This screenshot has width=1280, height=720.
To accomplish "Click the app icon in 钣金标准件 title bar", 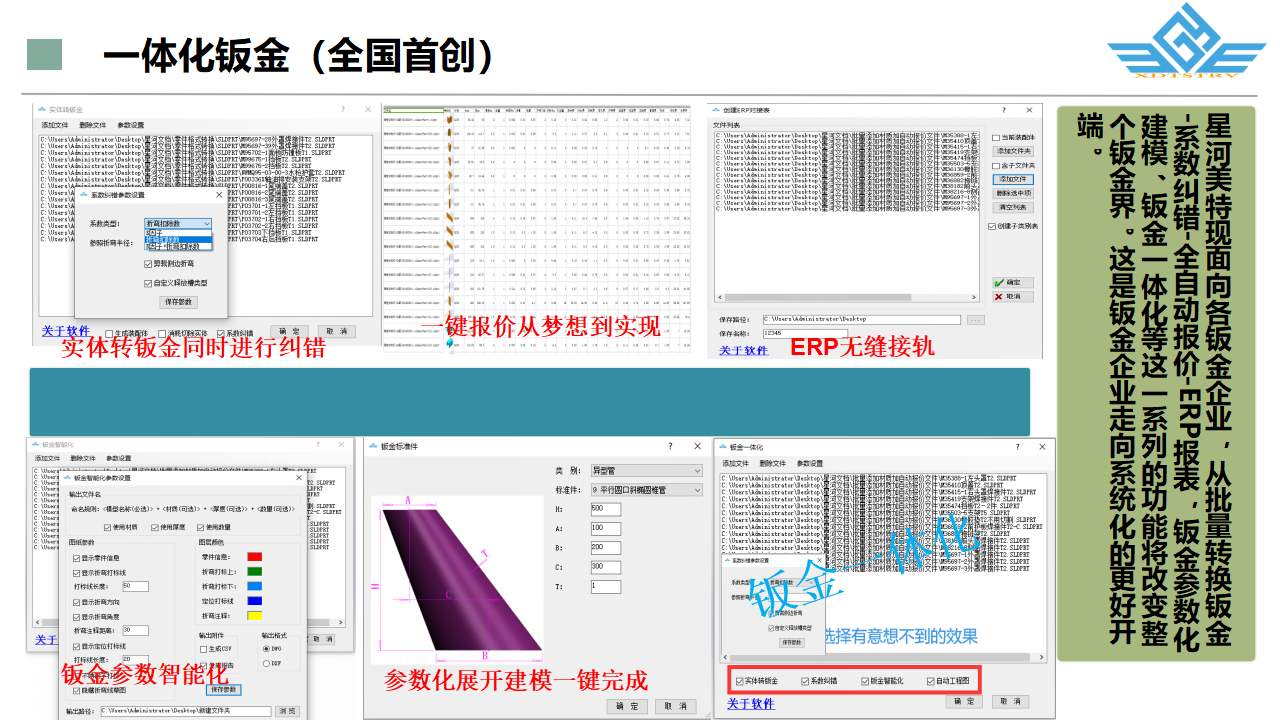I will [375, 446].
